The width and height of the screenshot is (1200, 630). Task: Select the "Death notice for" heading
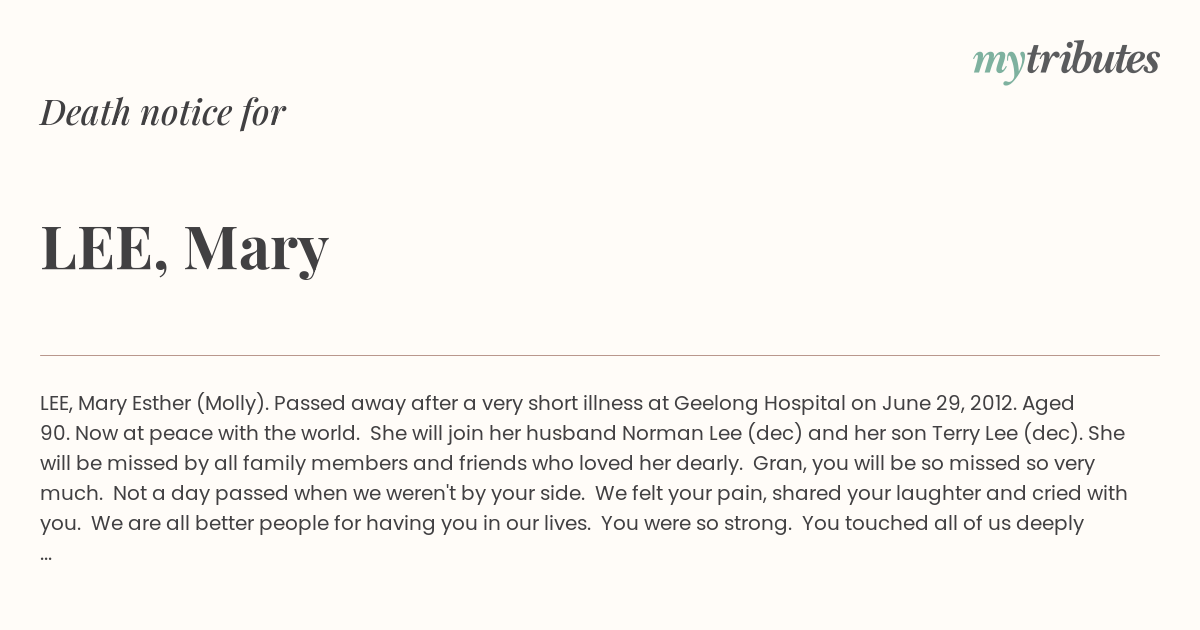tap(163, 112)
